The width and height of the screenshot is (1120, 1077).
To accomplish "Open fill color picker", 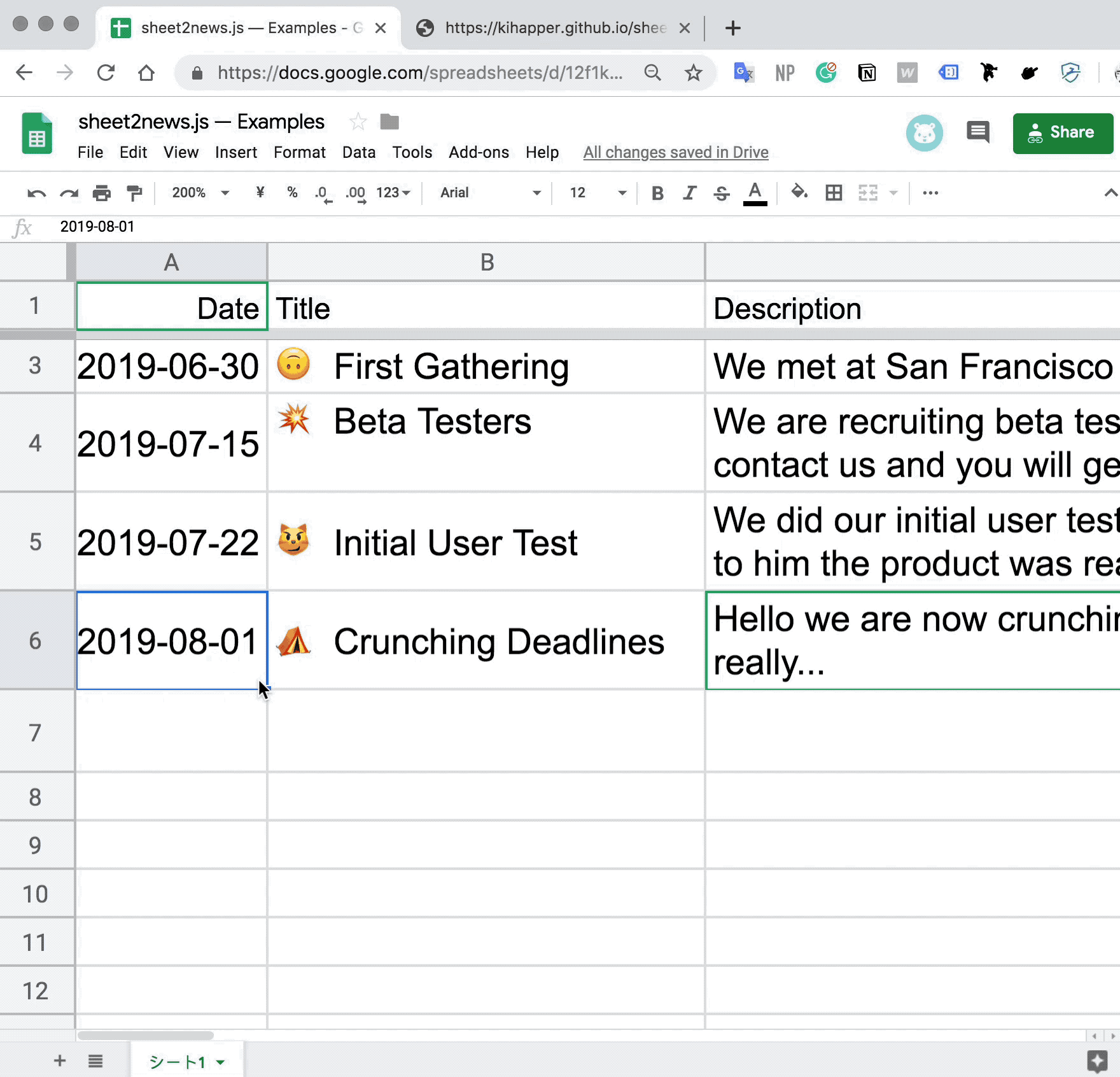I will tap(799, 192).
